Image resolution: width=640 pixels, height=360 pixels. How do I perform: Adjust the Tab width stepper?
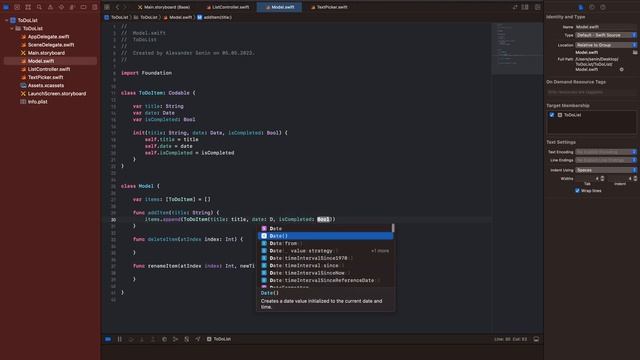(602, 178)
